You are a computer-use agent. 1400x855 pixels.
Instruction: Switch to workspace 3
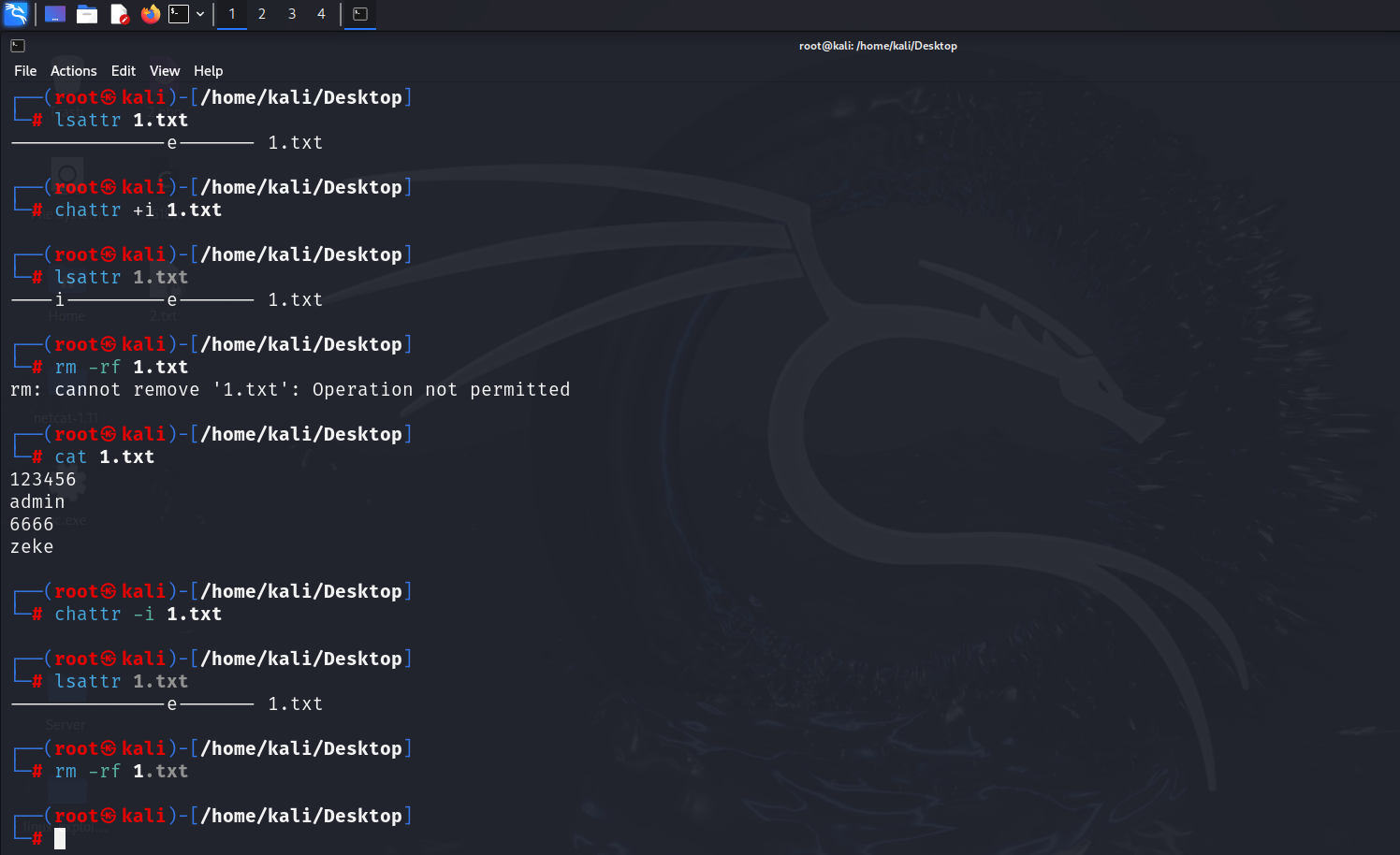292,14
